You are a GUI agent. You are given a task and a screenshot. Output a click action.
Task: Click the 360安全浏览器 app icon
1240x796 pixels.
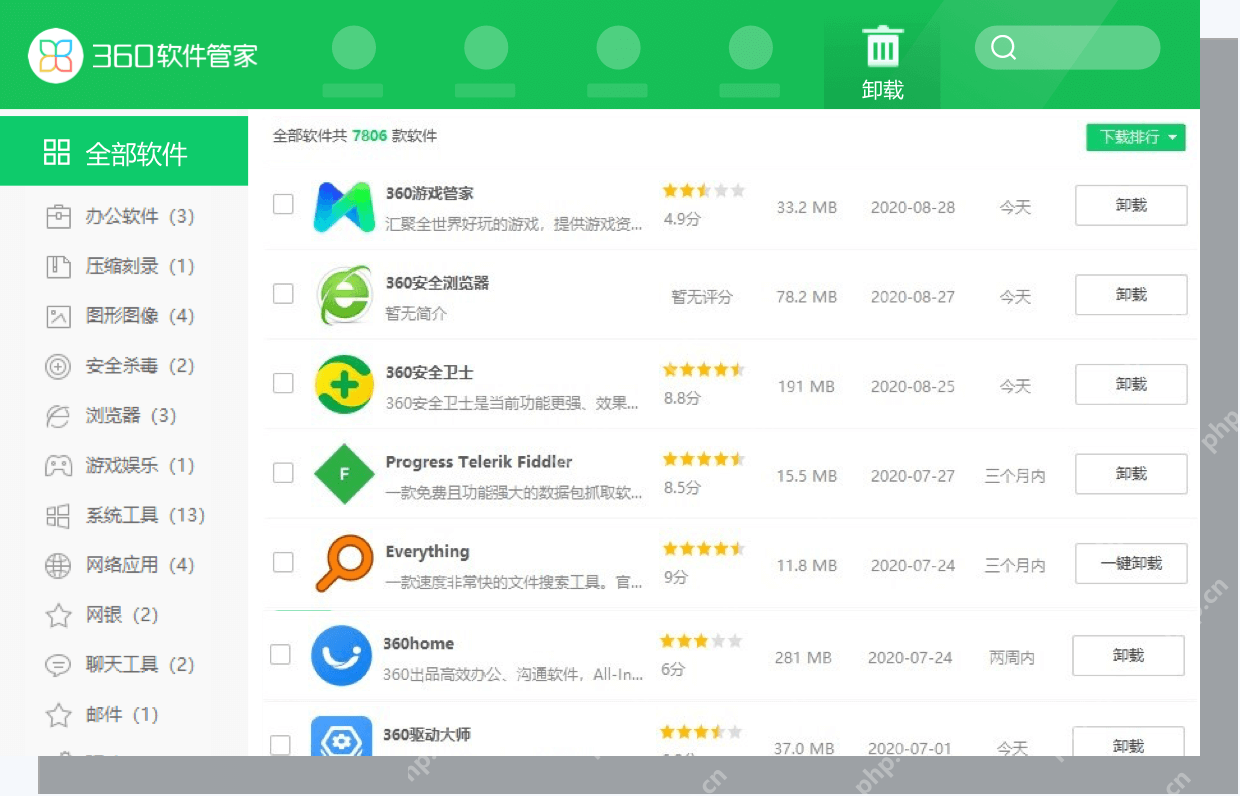click(x=345, y=295)
